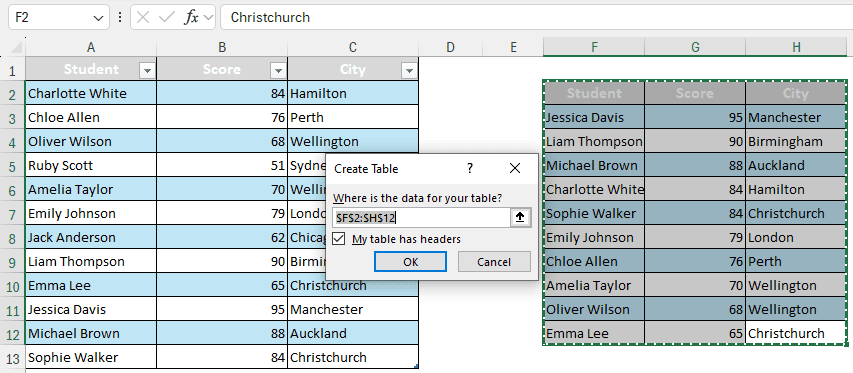The image size is (853, 373).
Task: Click the Insert Function fx icon
Action: 191,17
